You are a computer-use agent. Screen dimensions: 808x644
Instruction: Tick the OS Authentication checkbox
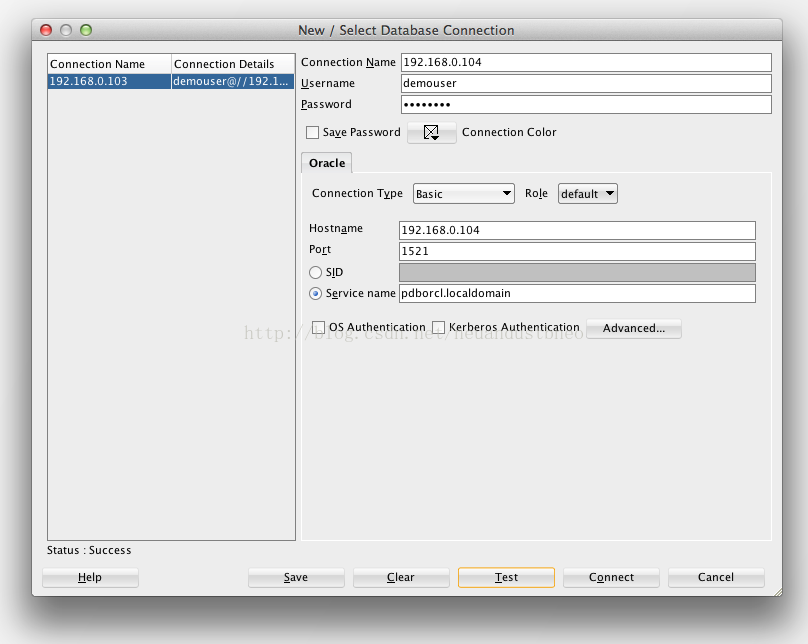[318, 327]
